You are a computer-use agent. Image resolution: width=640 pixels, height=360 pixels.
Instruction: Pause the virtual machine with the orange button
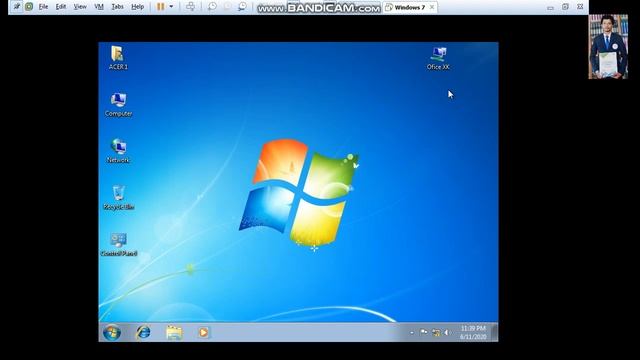(x=160, y=7)
